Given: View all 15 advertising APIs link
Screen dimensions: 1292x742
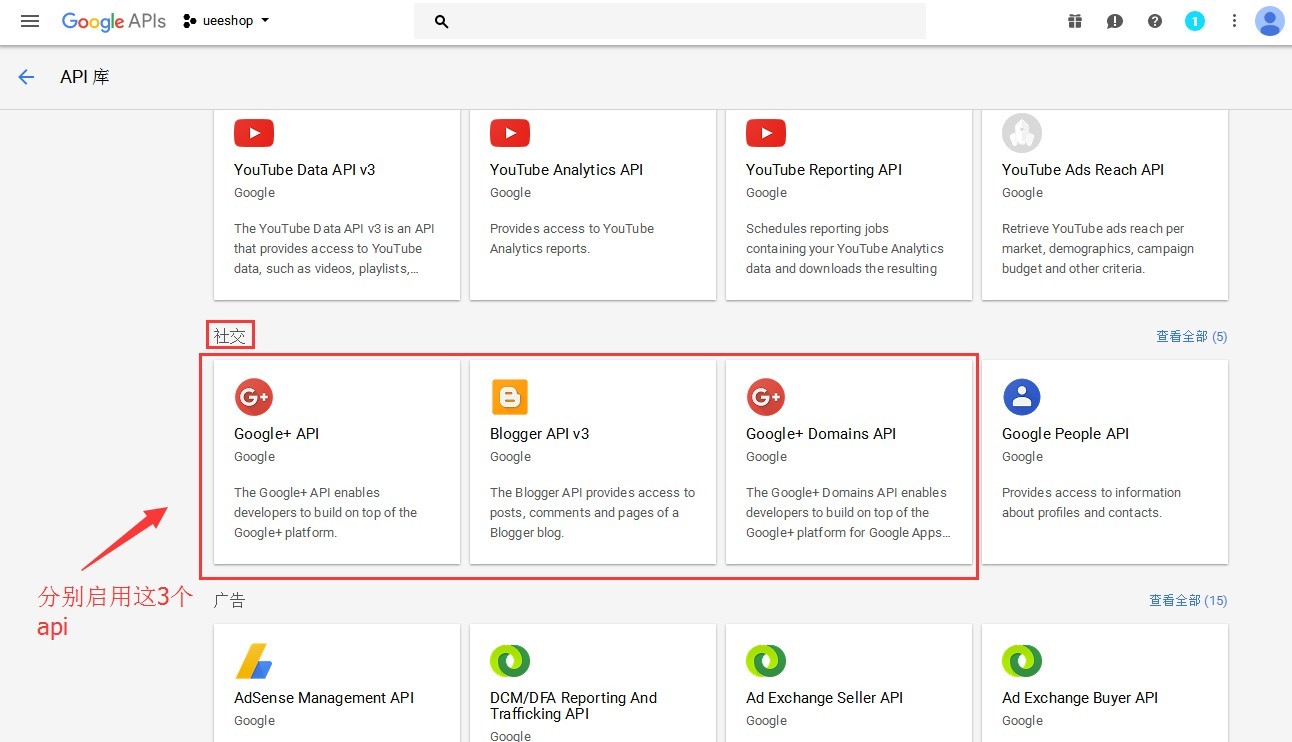Looking at the screenshot, I should tap(1188, 601).
